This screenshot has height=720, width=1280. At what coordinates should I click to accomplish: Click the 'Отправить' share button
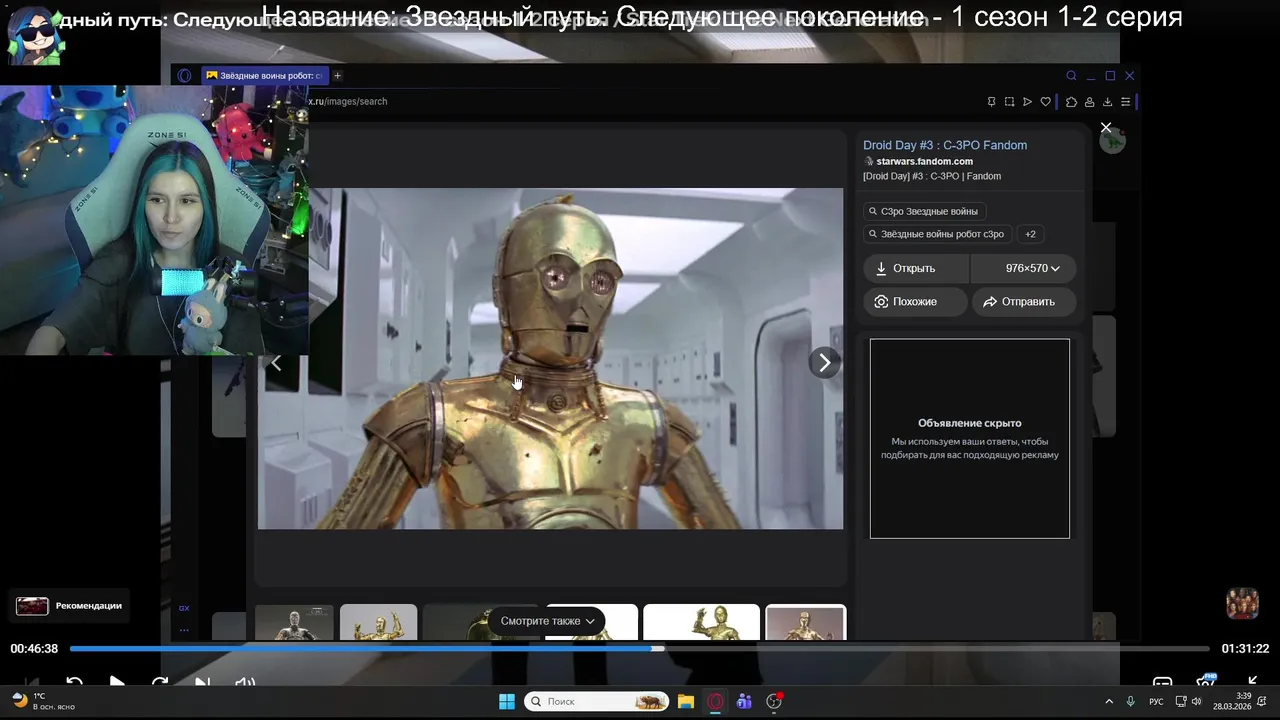coord(1024,301)
